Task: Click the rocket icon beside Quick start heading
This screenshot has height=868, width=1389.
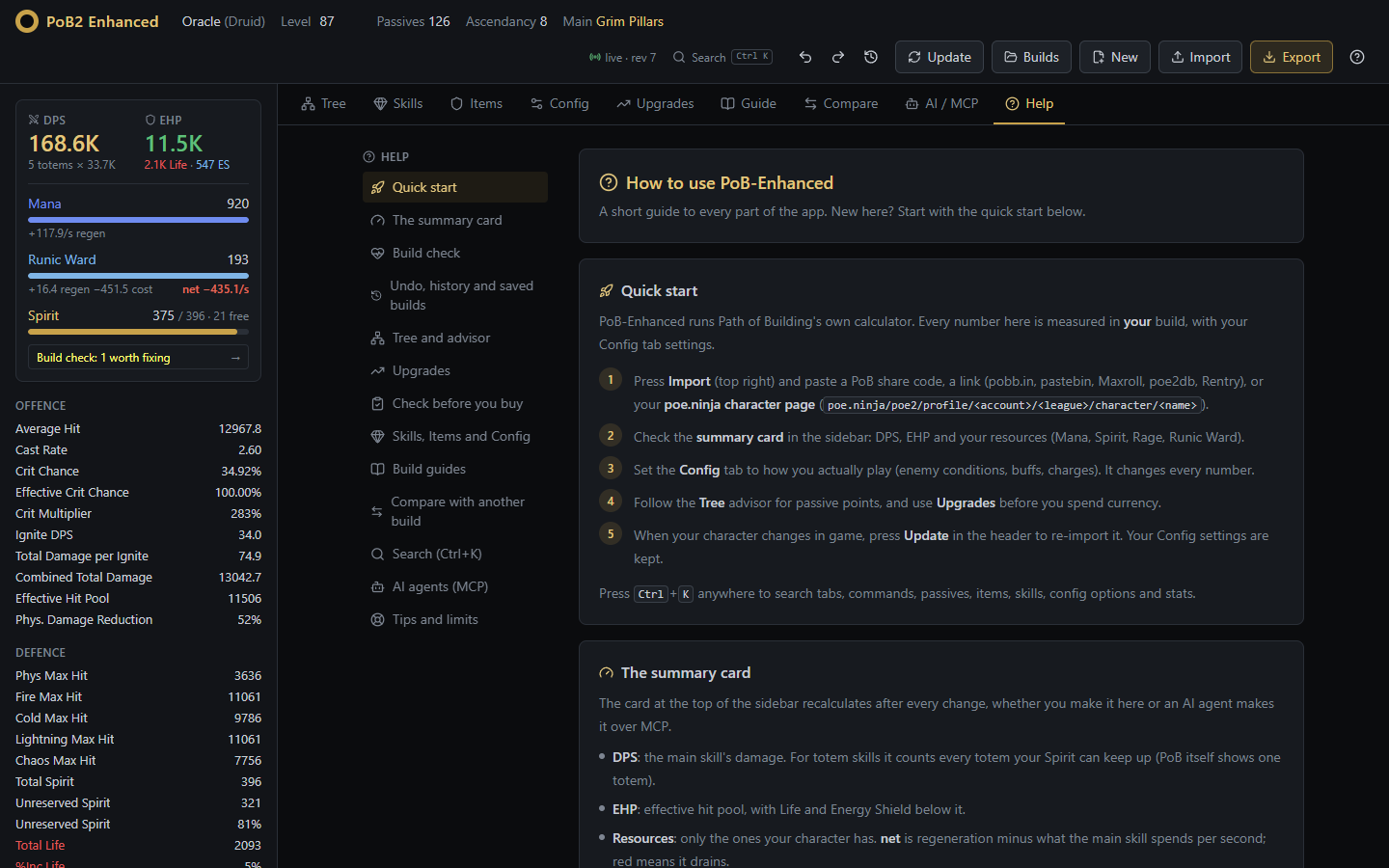Action: [606, 291]
